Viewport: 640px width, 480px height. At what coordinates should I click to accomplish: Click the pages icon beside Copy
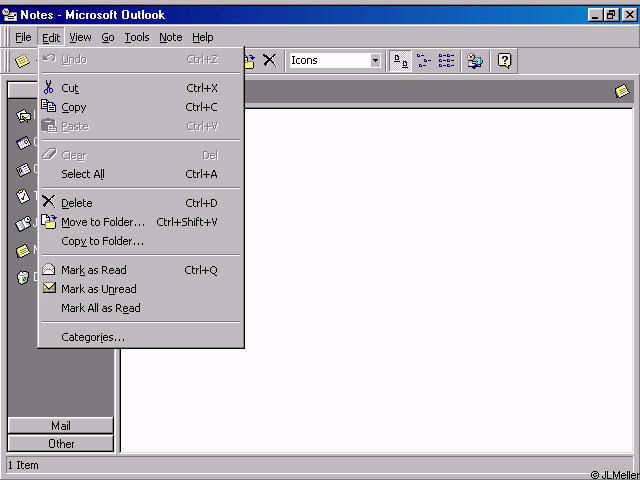49,106
